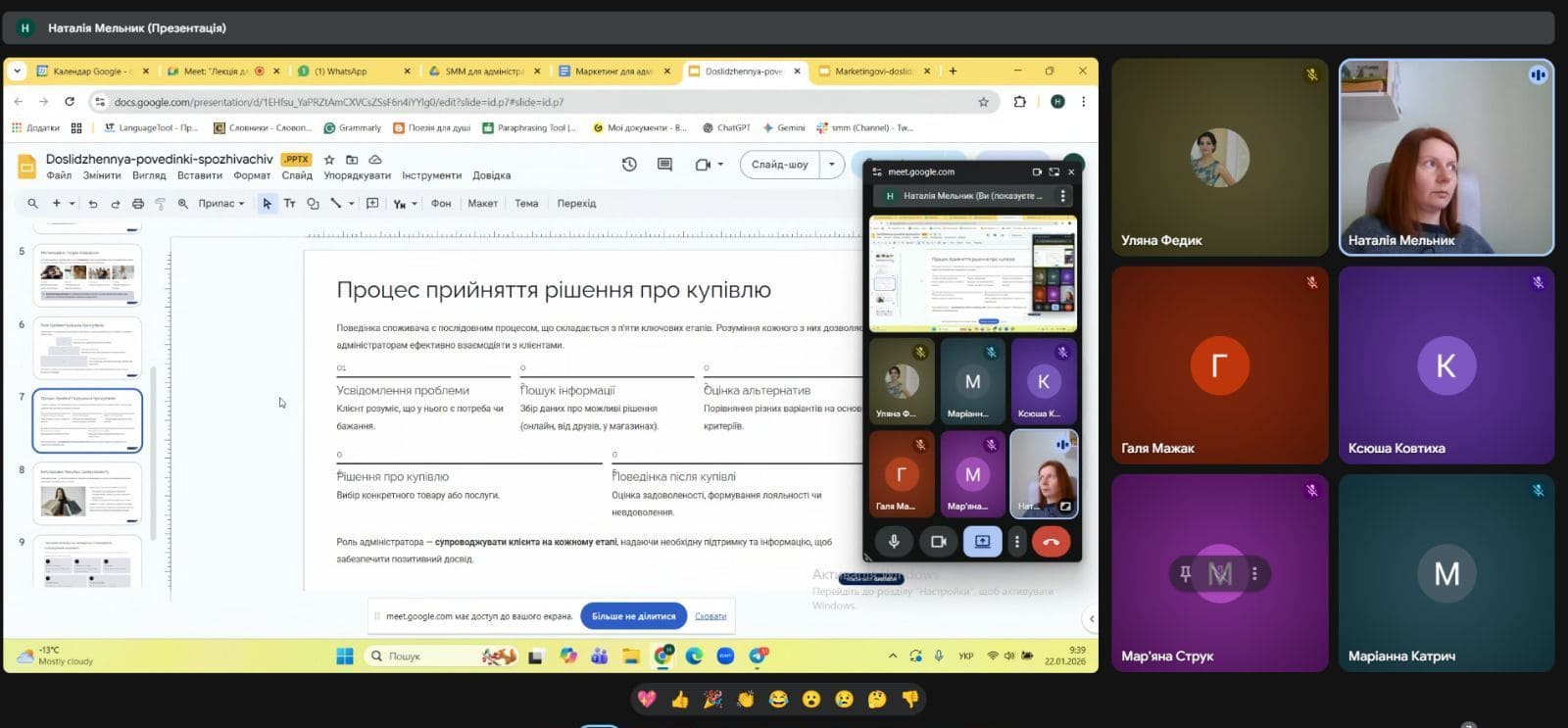Screen dimensions: 1568x728
Task: Open version history clock icon
Action: click(629, 165)
